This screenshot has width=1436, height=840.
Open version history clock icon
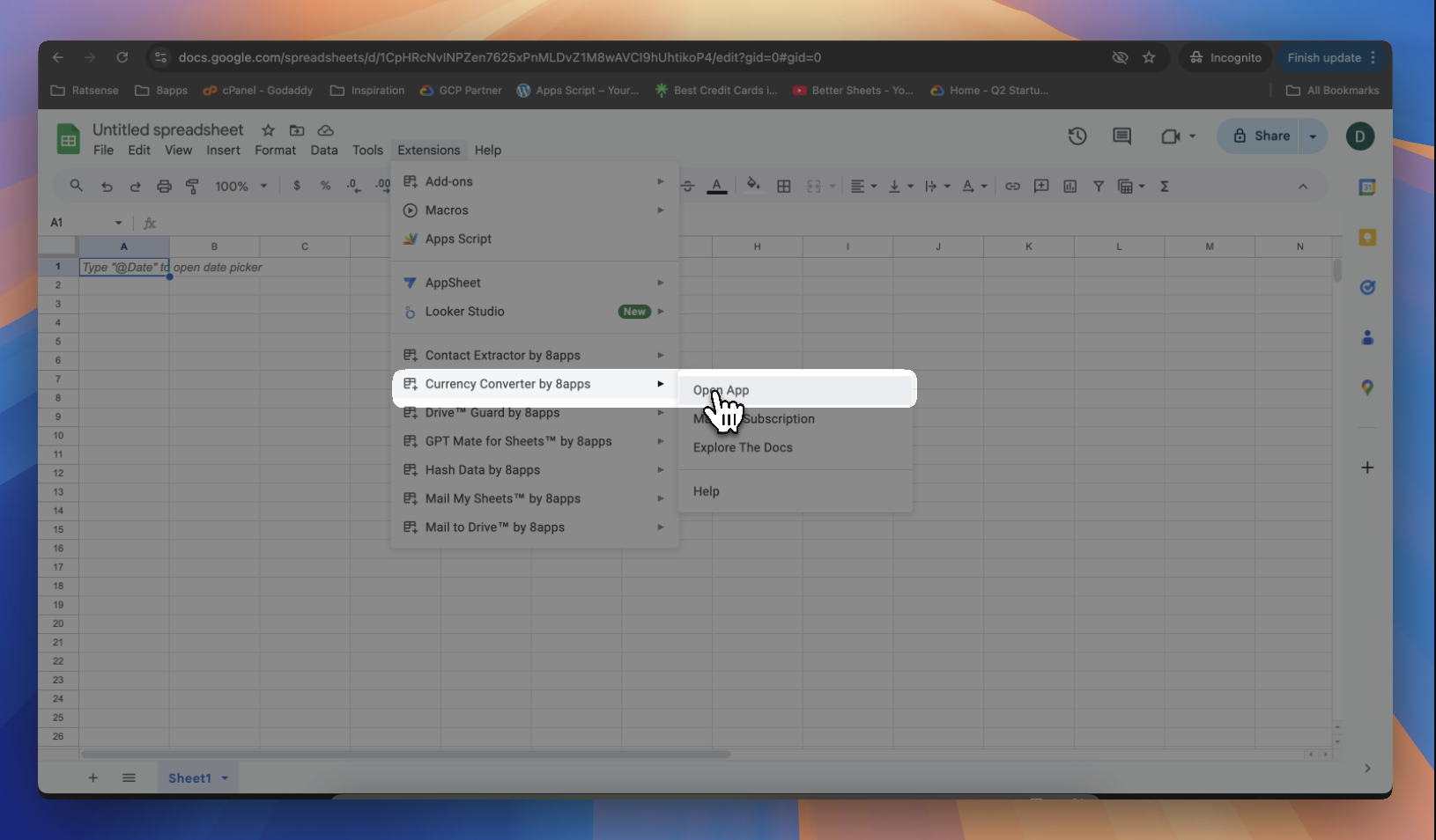pyautogui.click(x=1077, y=136)
